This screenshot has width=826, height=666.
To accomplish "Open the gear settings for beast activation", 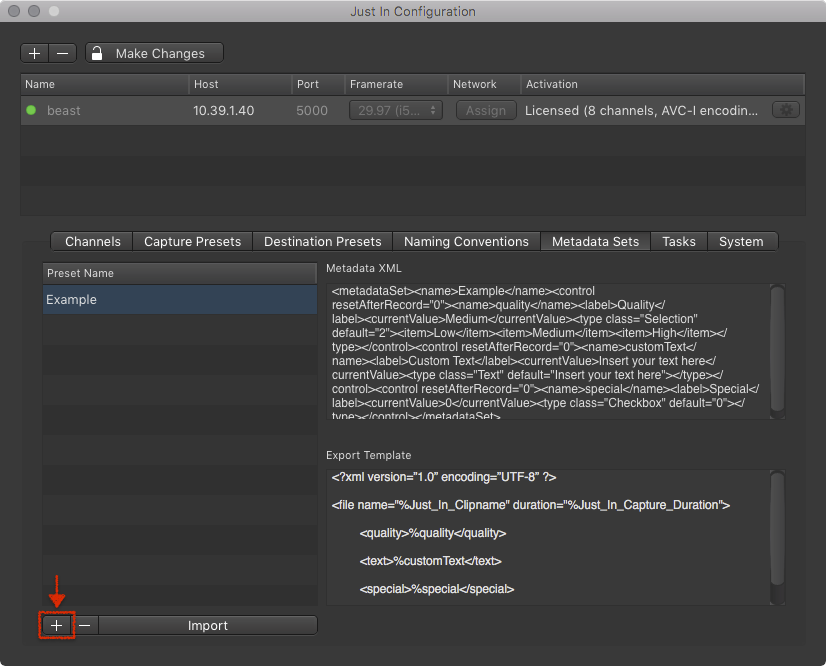I will click(786, 110).
